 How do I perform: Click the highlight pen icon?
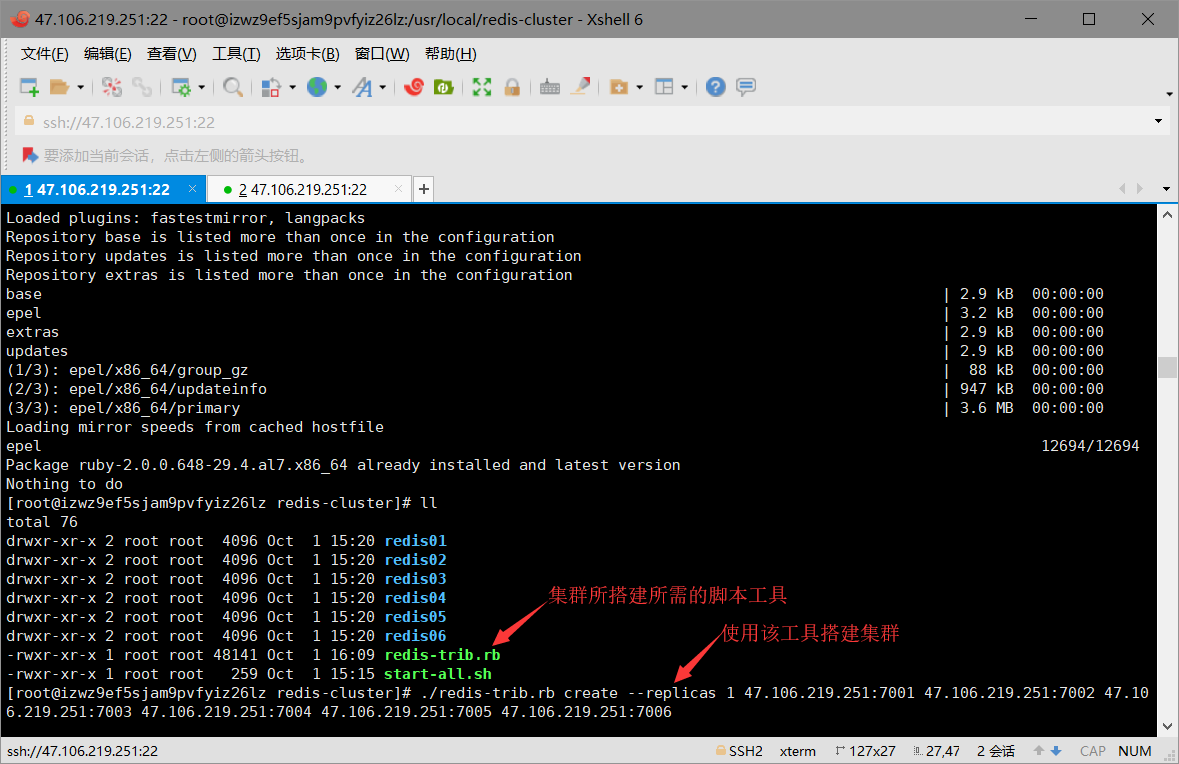580,87
